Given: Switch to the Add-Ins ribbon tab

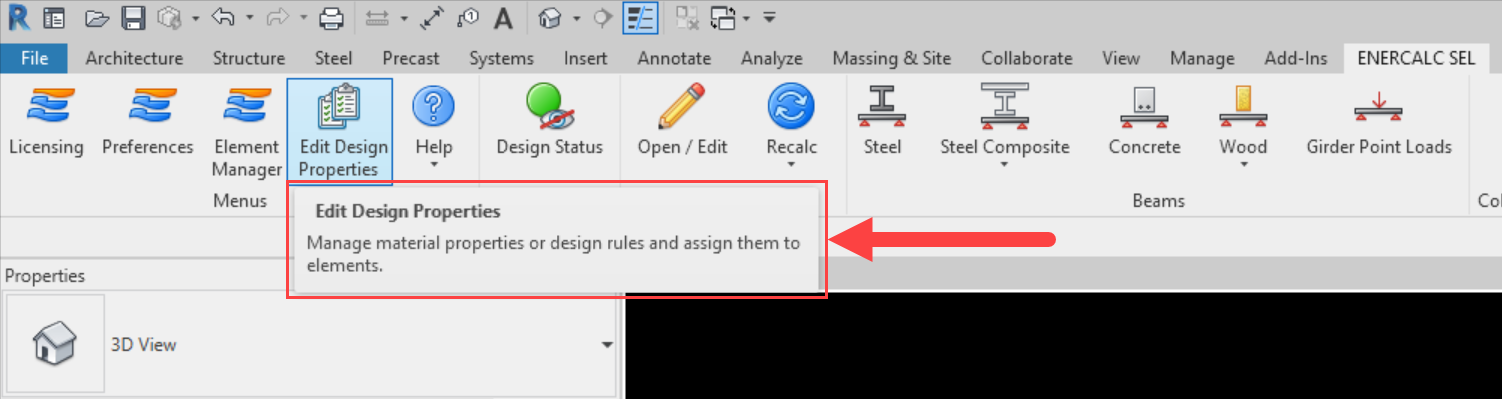Looking at the screenshot, I should click(x=1296, y=58).
